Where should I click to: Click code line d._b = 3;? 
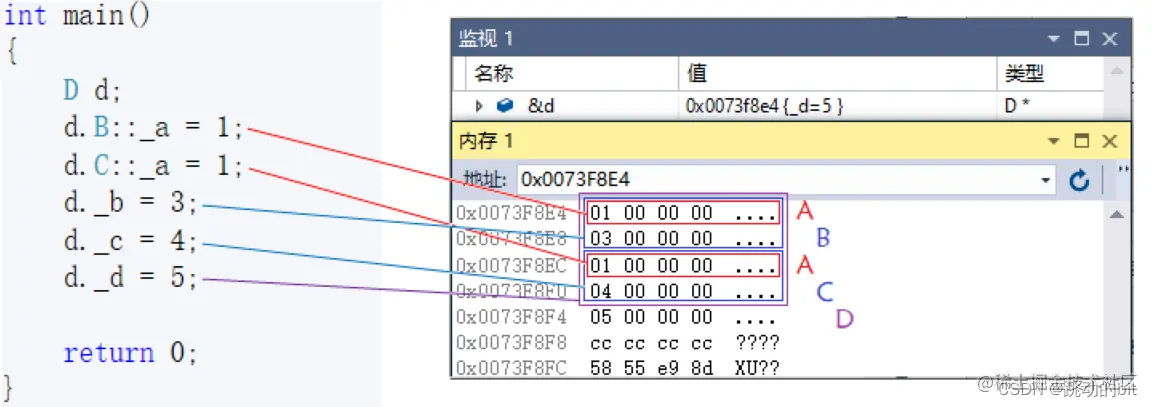(x=131, y=203)
